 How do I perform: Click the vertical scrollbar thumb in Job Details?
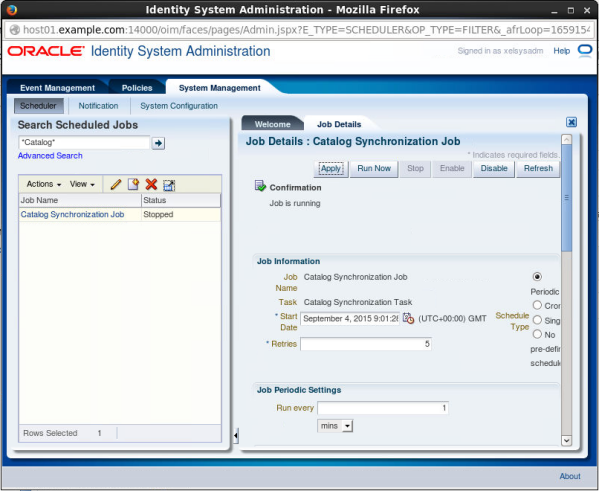coord(567,198)
